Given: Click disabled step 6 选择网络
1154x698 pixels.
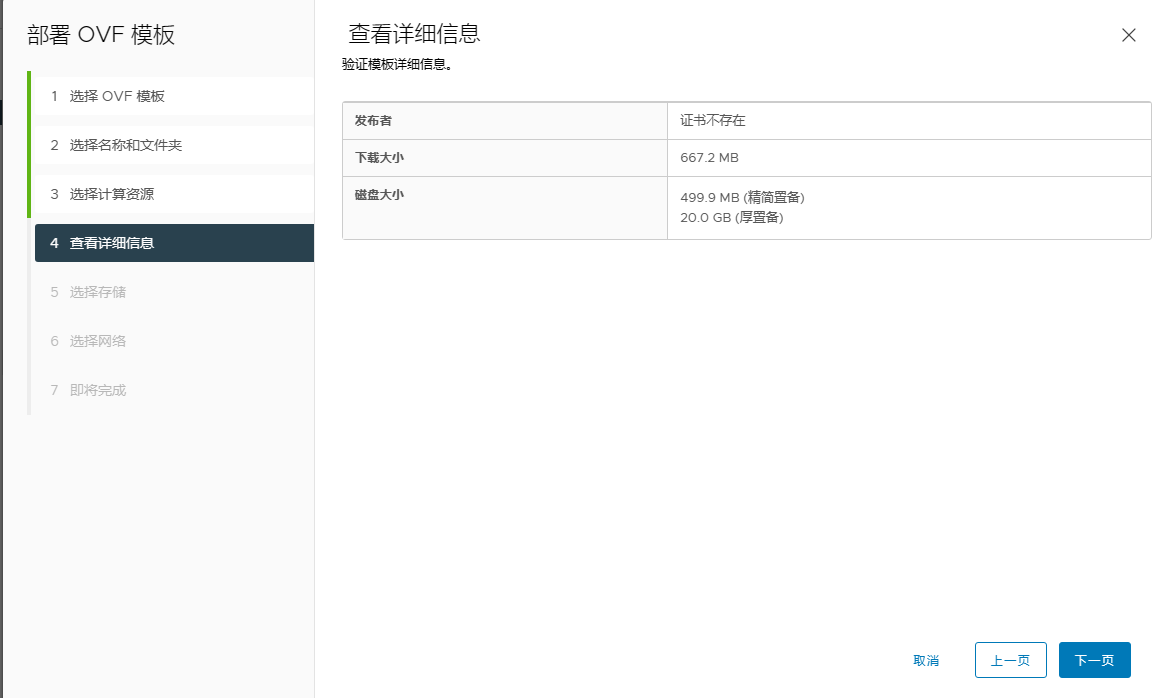Looking at the screenshot, I should [x=97, y=341].
